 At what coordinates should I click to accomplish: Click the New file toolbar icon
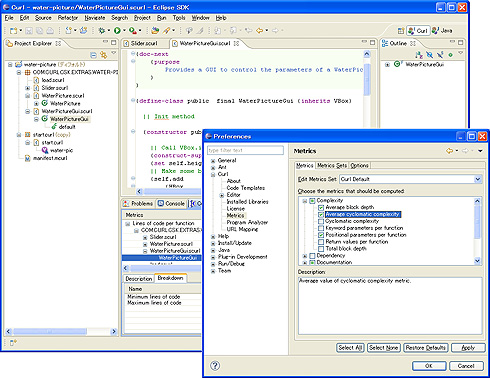14,31
